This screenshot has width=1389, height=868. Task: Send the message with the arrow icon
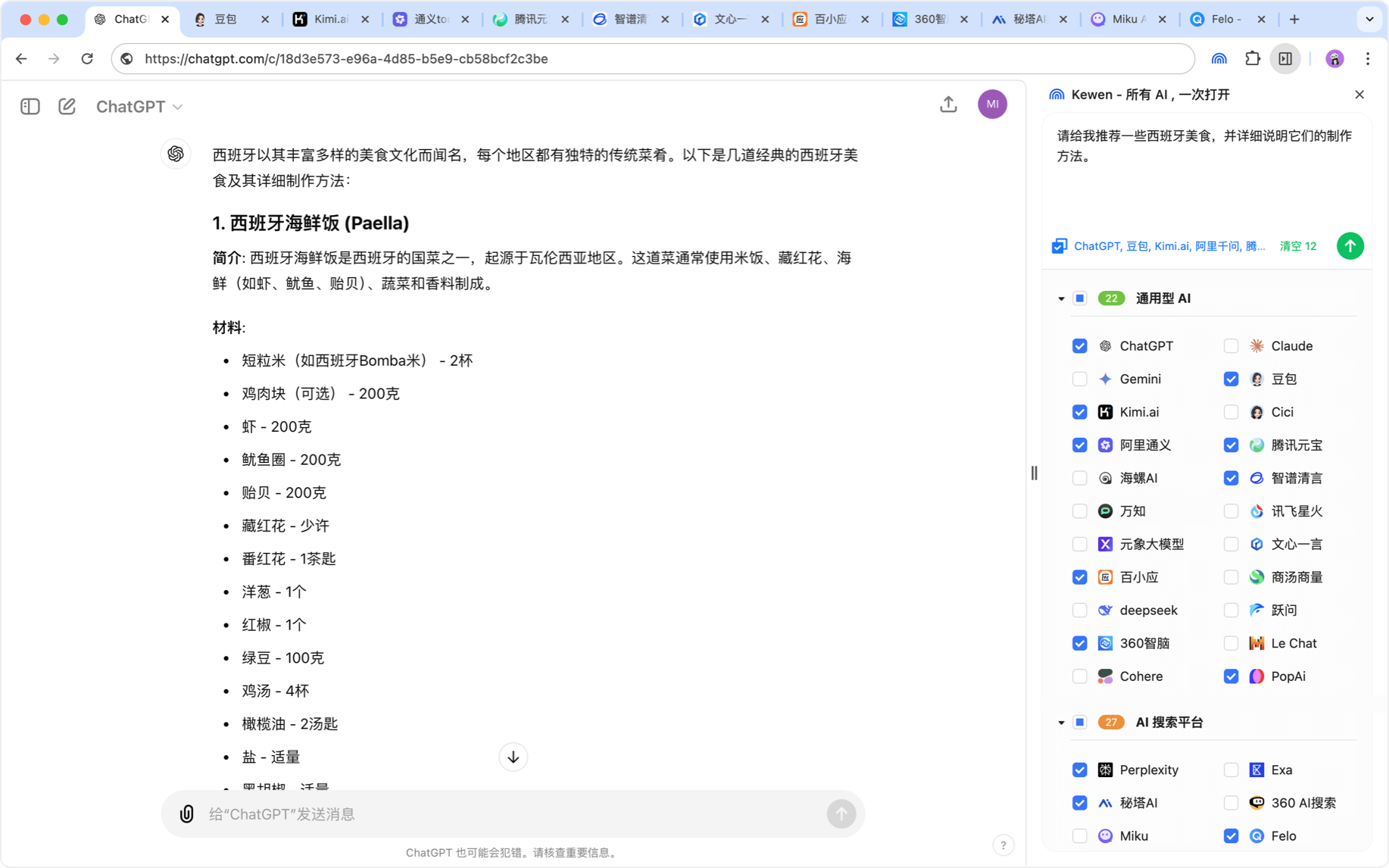[841, 813]
